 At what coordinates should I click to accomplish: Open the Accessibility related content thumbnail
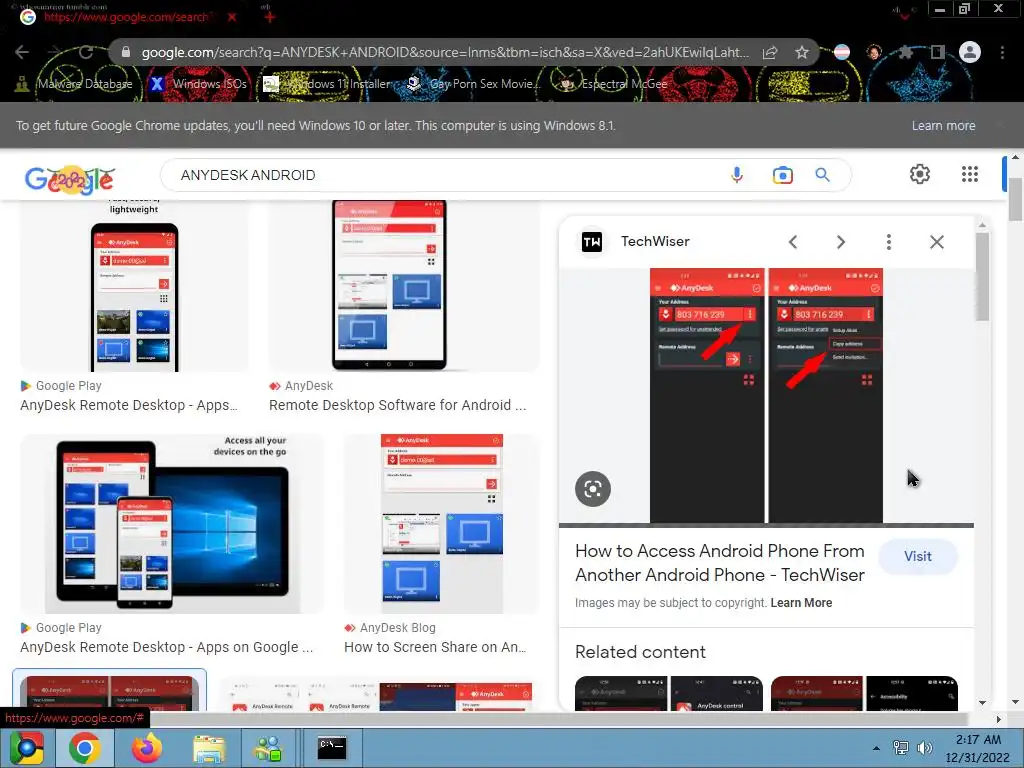click(912, 694)
